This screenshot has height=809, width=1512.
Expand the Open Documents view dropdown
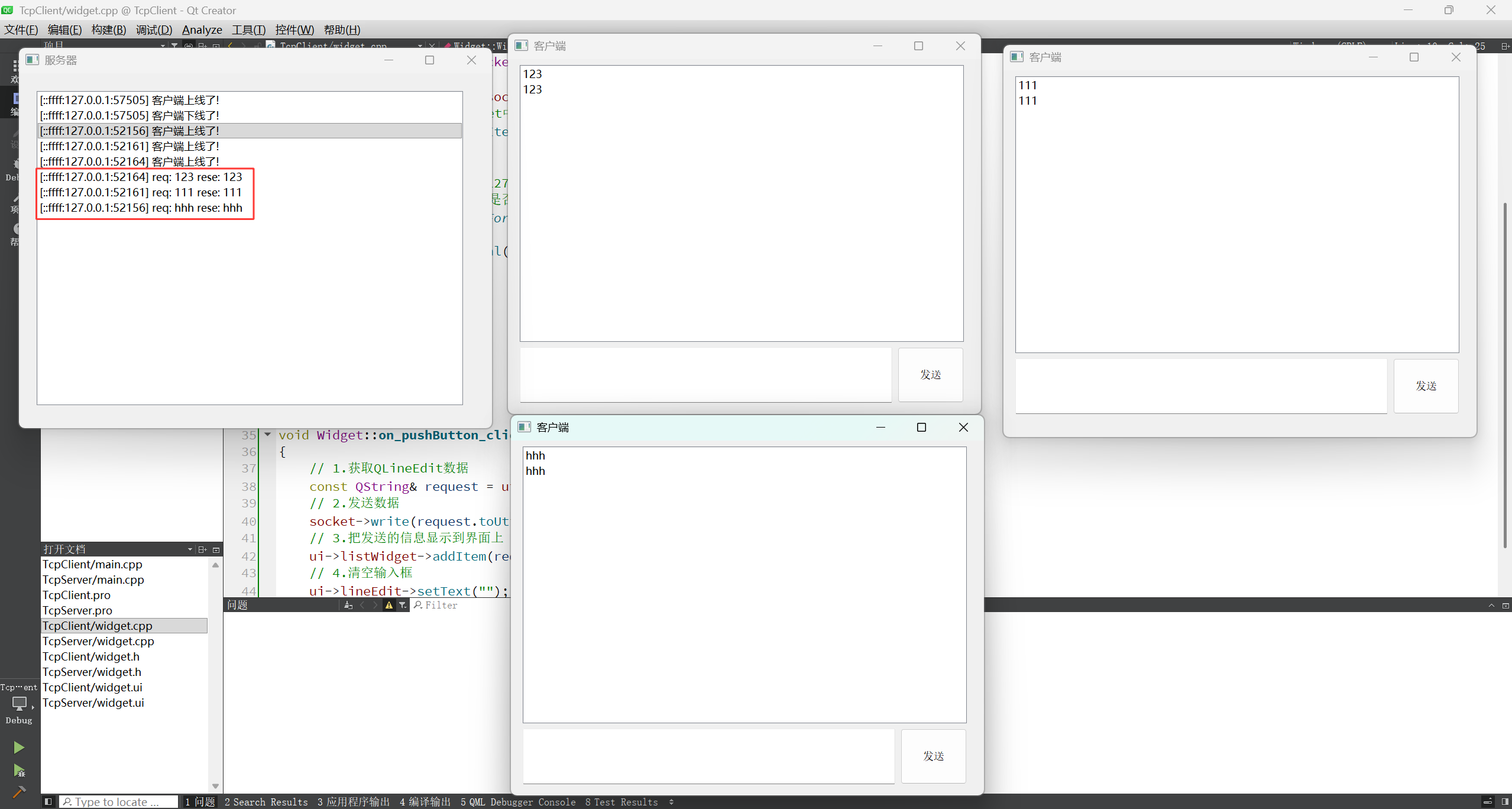click(x=190, y=549)
